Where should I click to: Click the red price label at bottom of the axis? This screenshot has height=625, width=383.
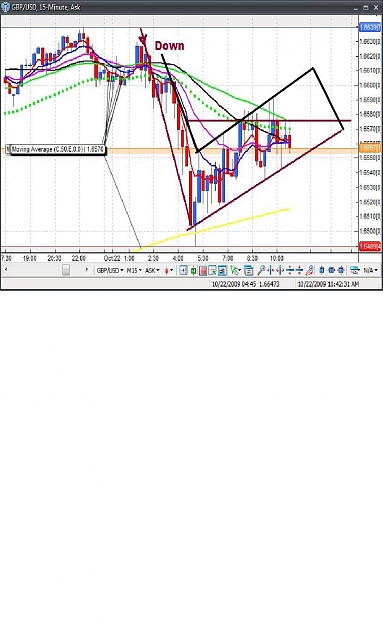click(x=370, y=246)
